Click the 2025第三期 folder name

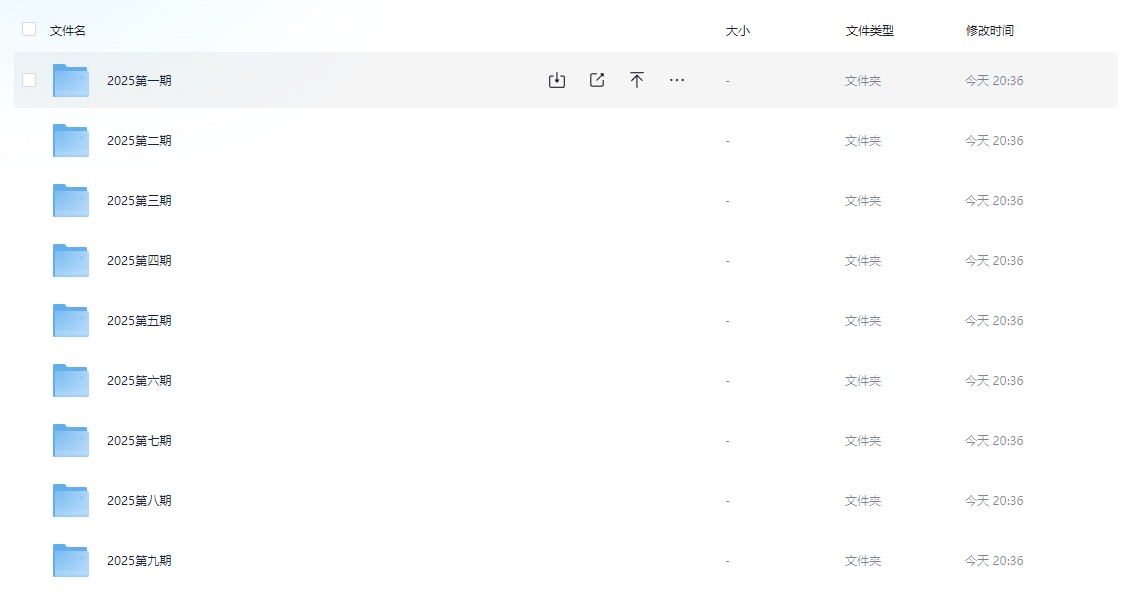pyautogui.click(x=140, y=201)
